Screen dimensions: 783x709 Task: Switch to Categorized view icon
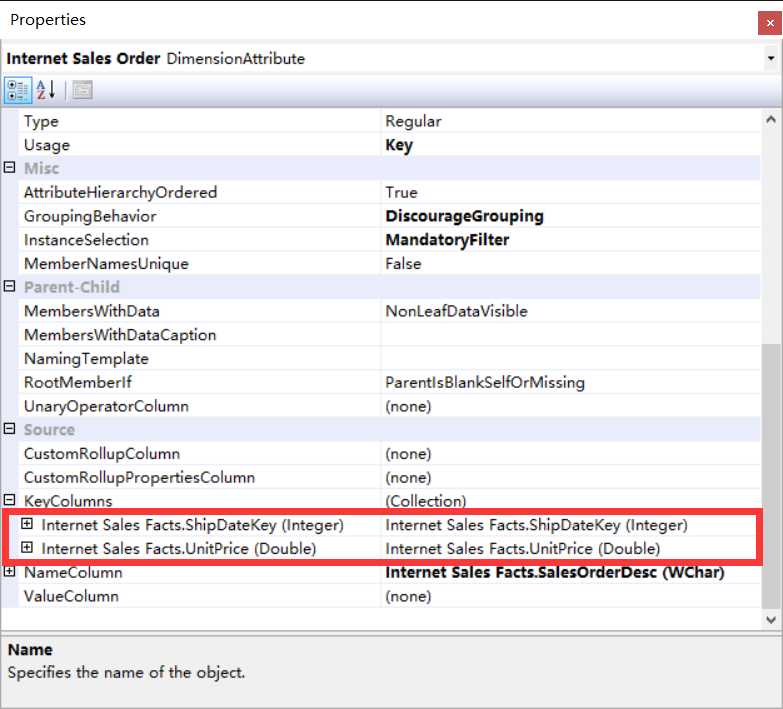coord(18,90)
